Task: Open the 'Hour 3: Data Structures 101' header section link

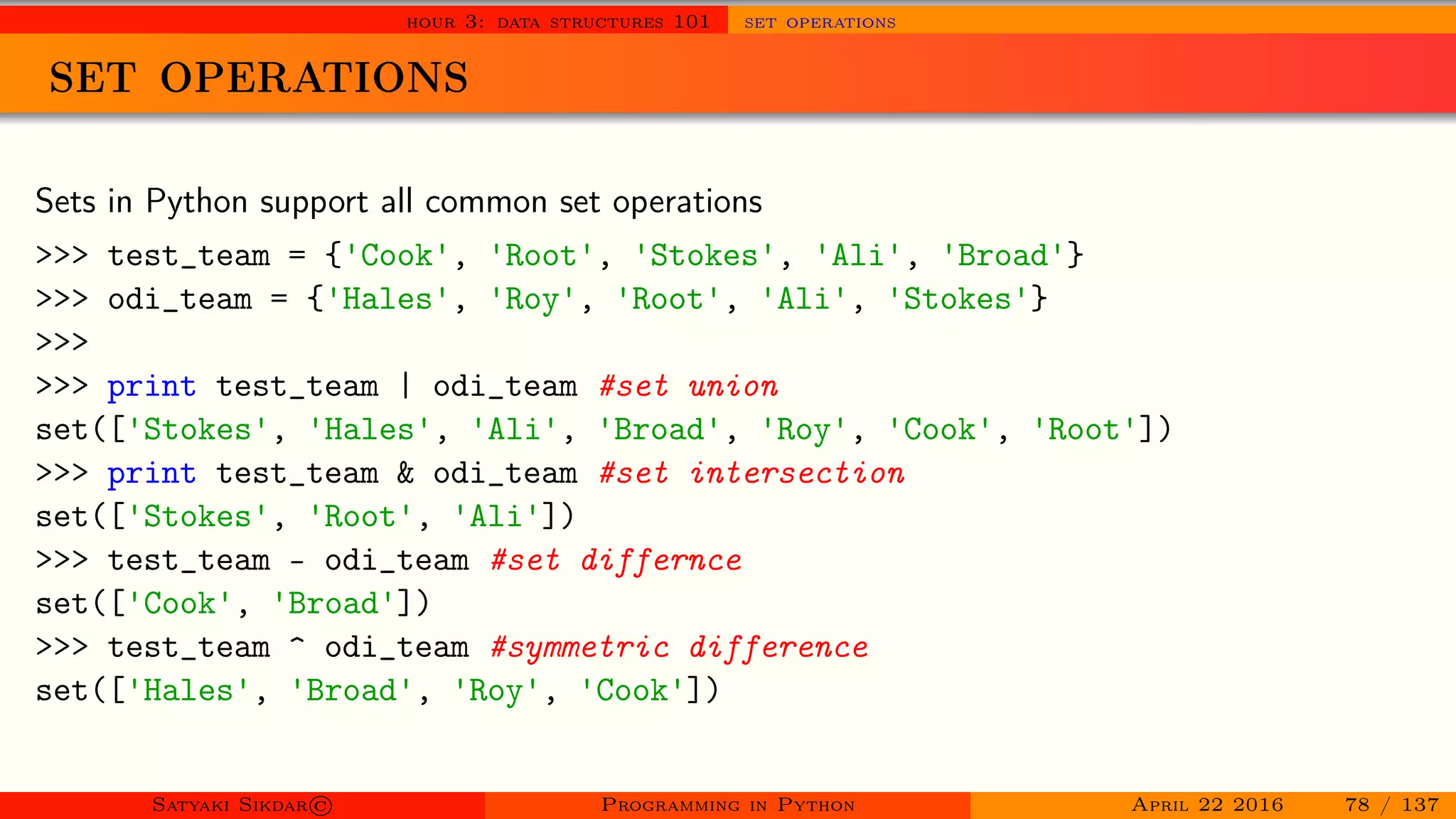Action: pyautogui.click(x=558, y=22)
